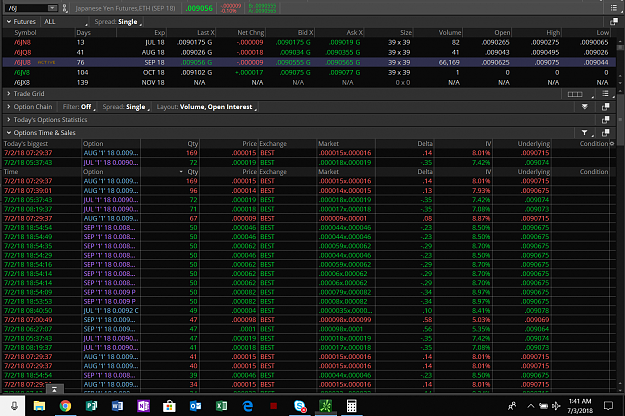This screenshot has width=625, height=416.
Task: Open Microsoft Edge from the taskbar
Action: point(248,406)
